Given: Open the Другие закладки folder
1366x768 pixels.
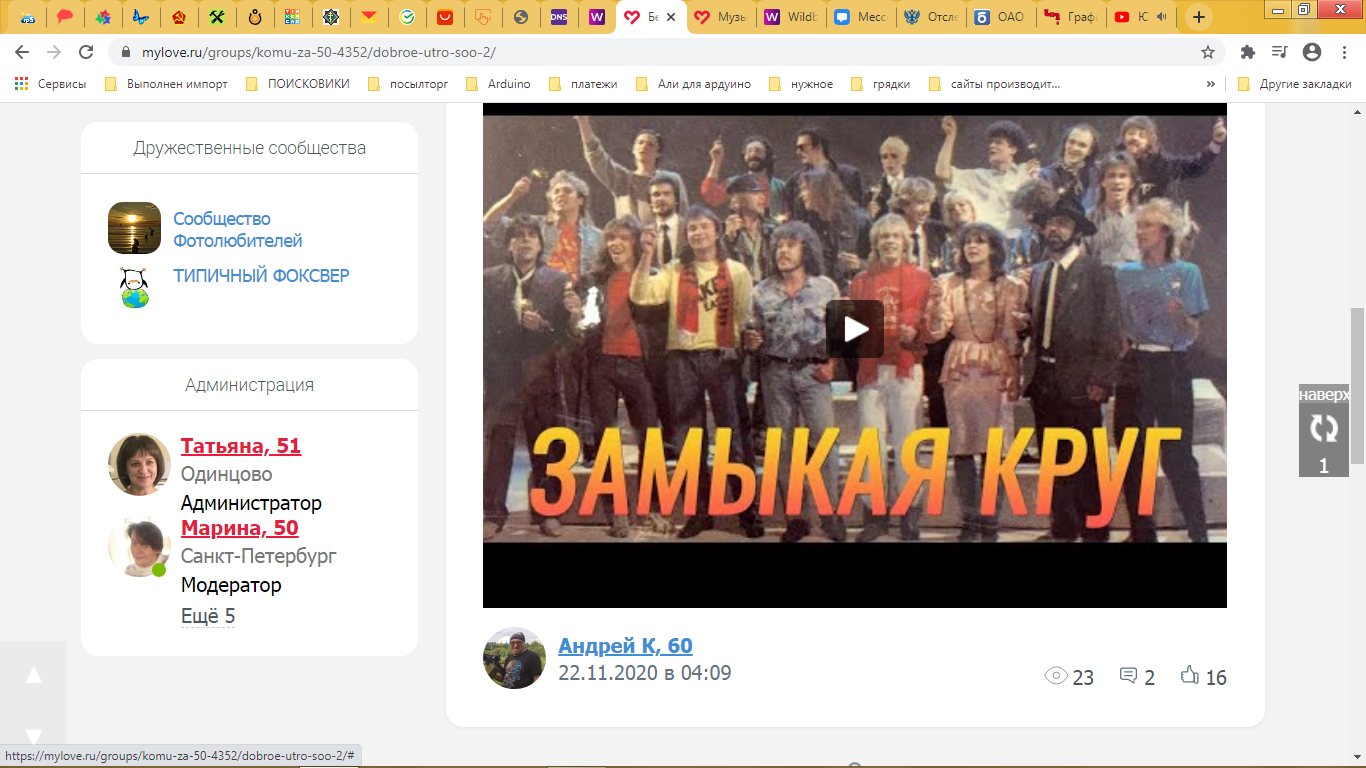Looking at the screenshot, I should coord(1295,84).
